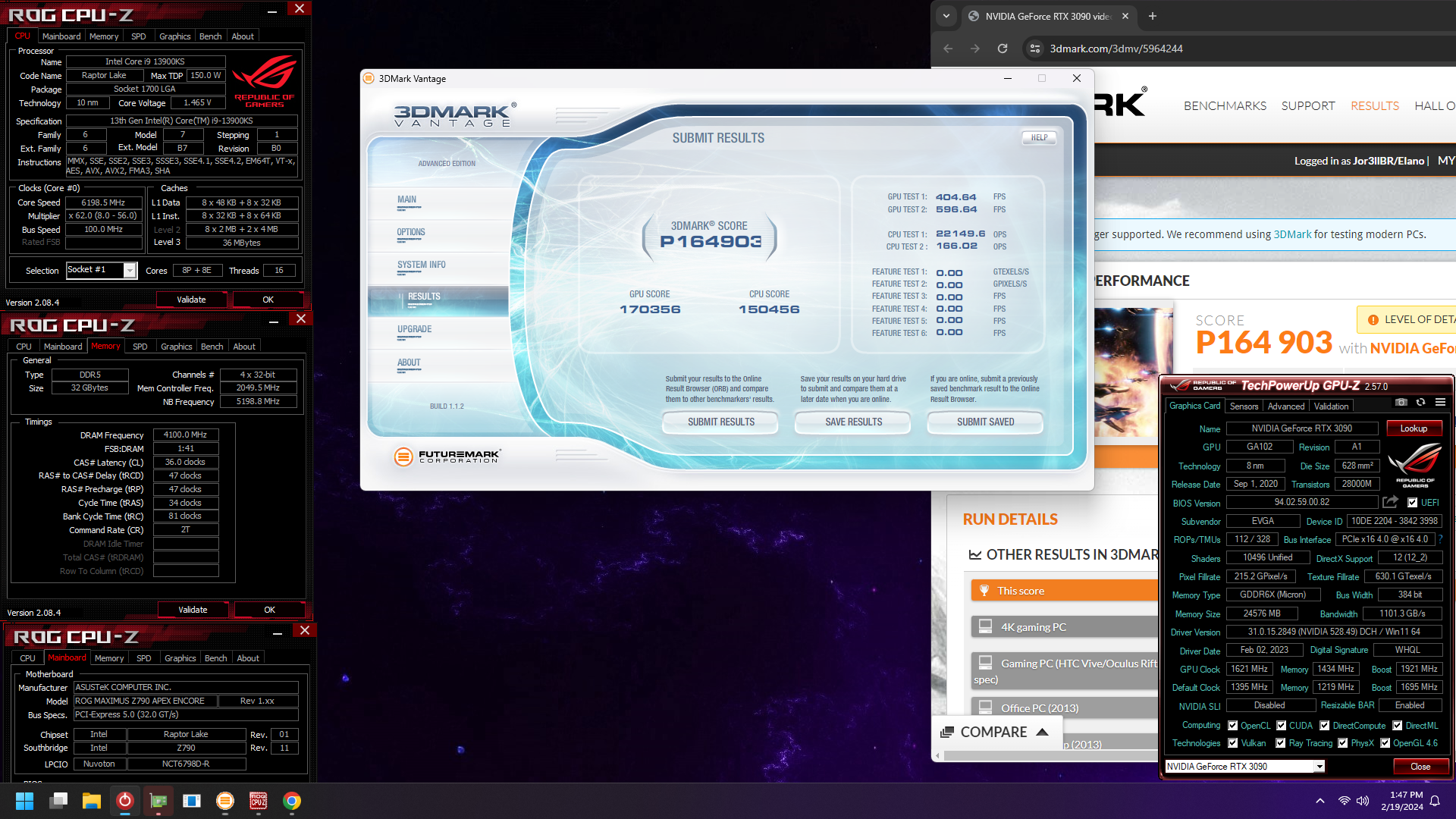Select Bench tab in CPU-Z processor window
Viewport: 1456px width, 819px height.
point(211,36)
